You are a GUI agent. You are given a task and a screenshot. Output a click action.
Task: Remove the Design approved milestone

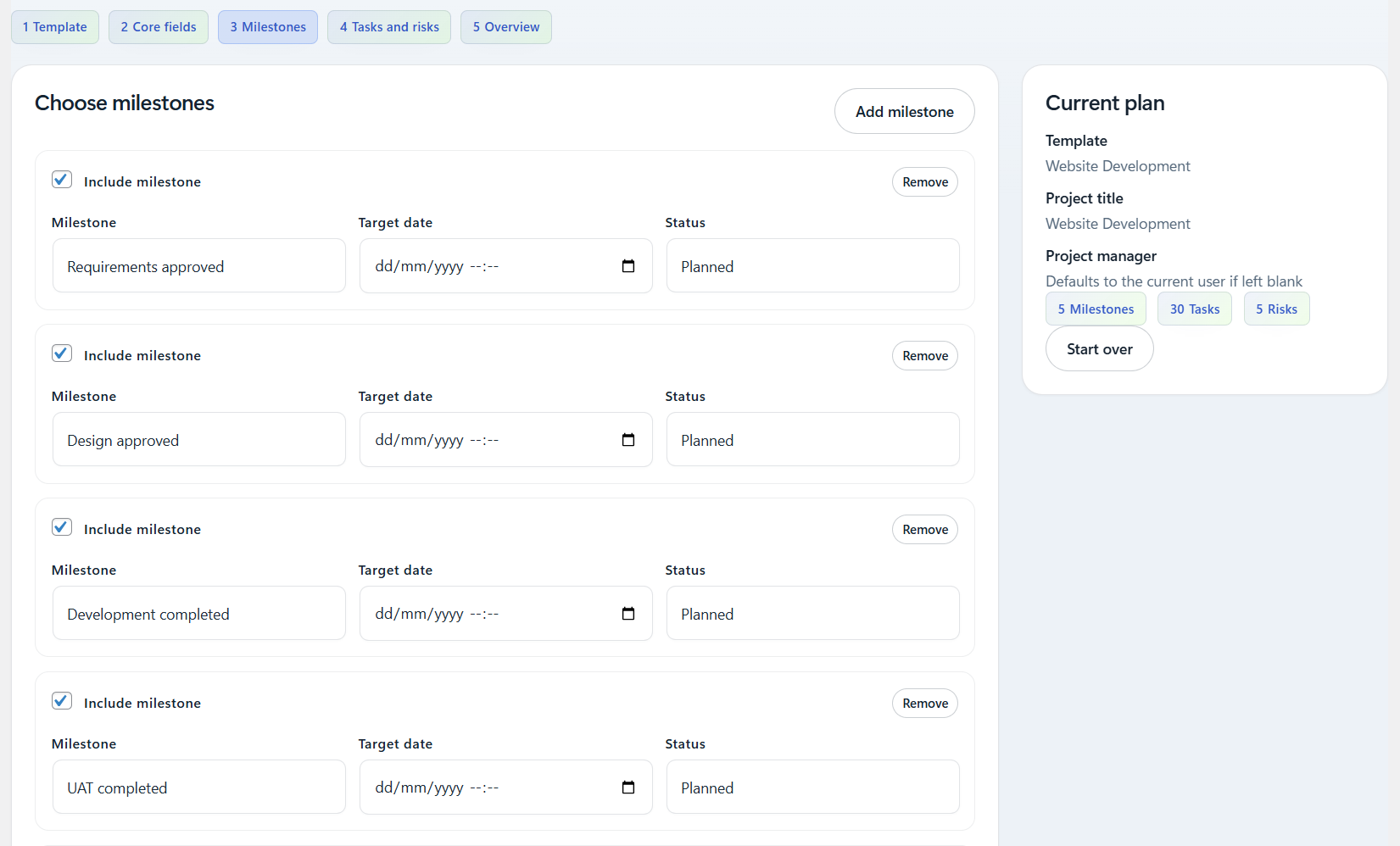(925, 356)
